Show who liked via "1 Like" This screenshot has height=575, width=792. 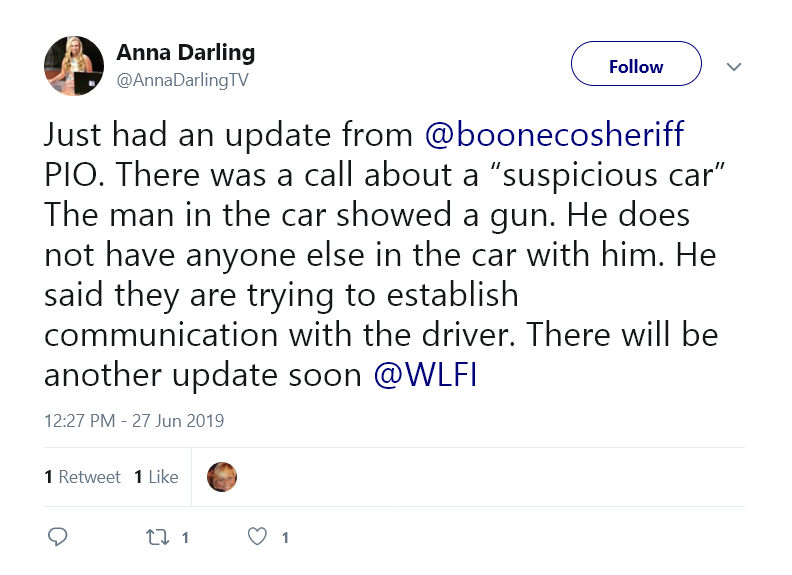(x=156, y=477)
